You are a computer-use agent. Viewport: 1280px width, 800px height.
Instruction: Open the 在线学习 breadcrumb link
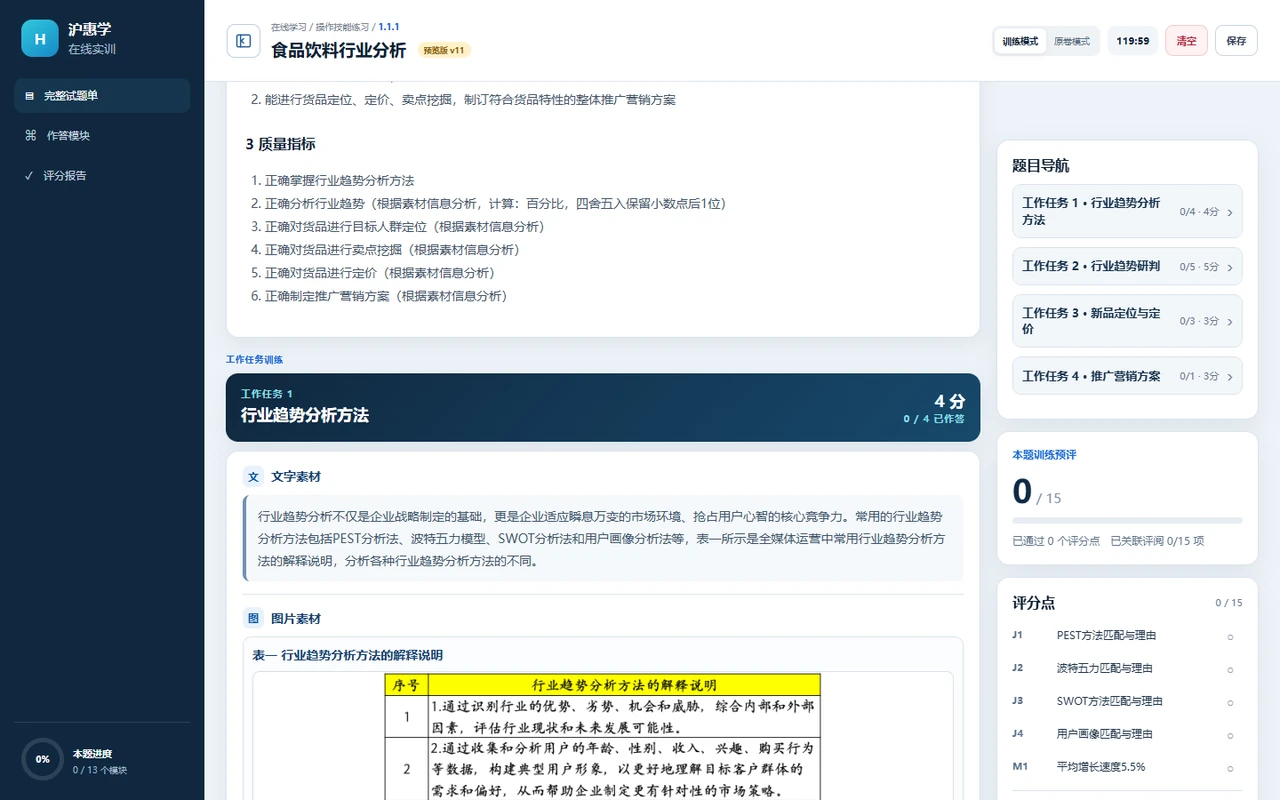pyautogui.click(x=290, y=27)
